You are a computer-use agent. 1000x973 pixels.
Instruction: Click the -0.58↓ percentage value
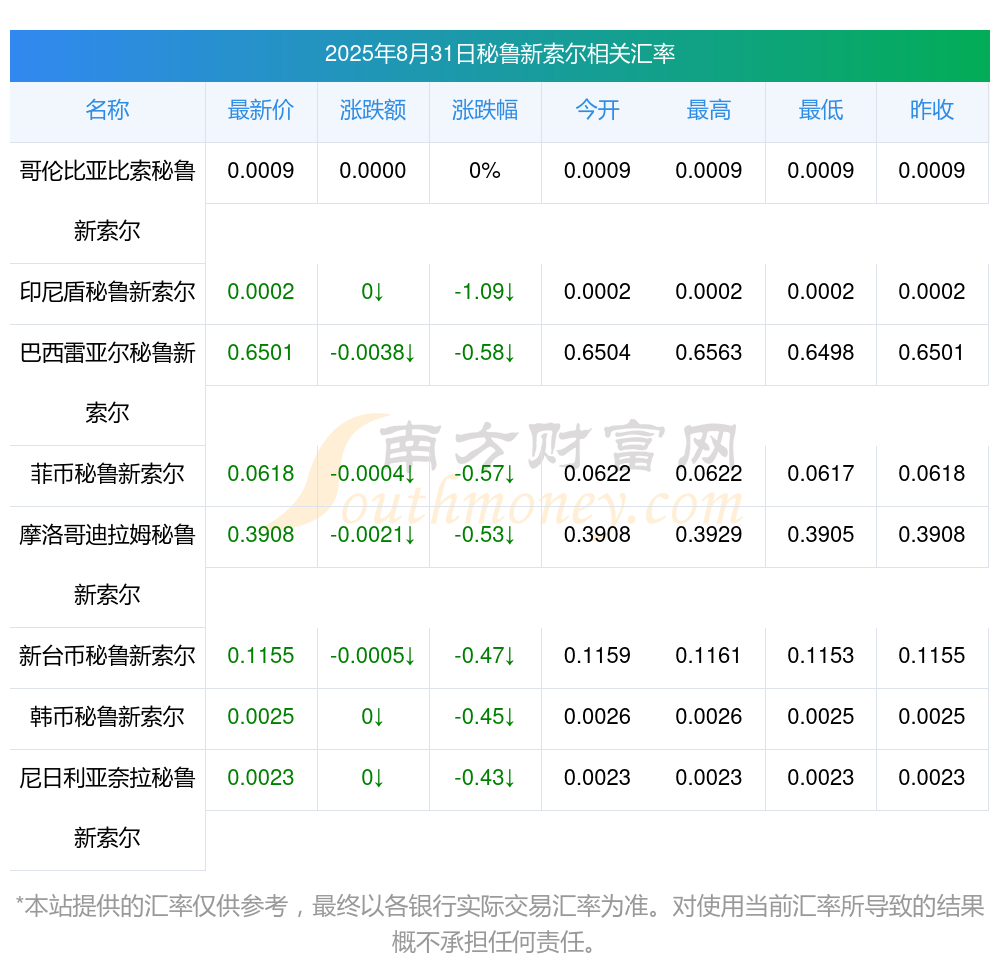pyautogui.click(x=485, y=352)
